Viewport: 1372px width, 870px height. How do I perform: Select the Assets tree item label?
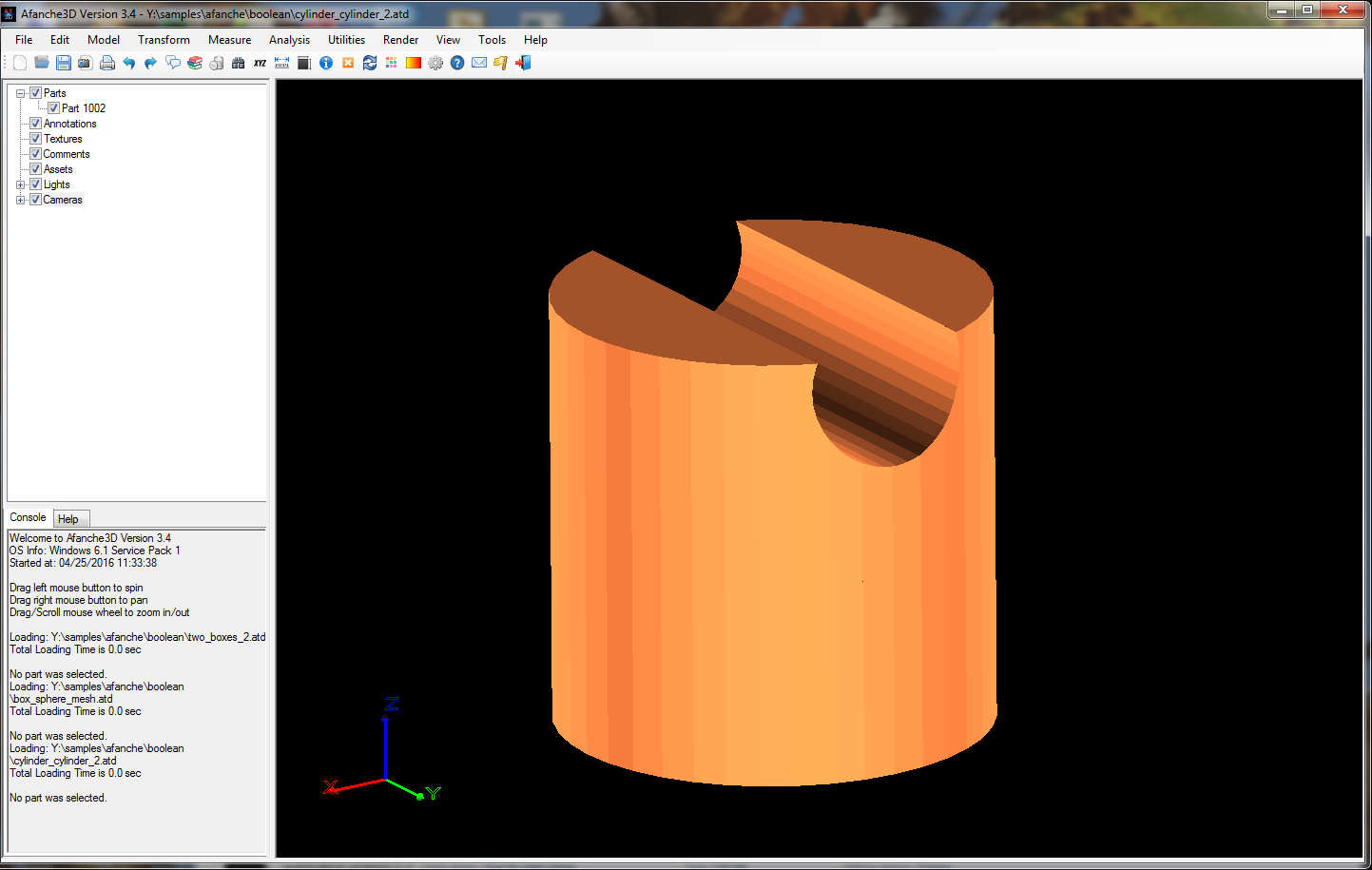(x=58, y=169)
